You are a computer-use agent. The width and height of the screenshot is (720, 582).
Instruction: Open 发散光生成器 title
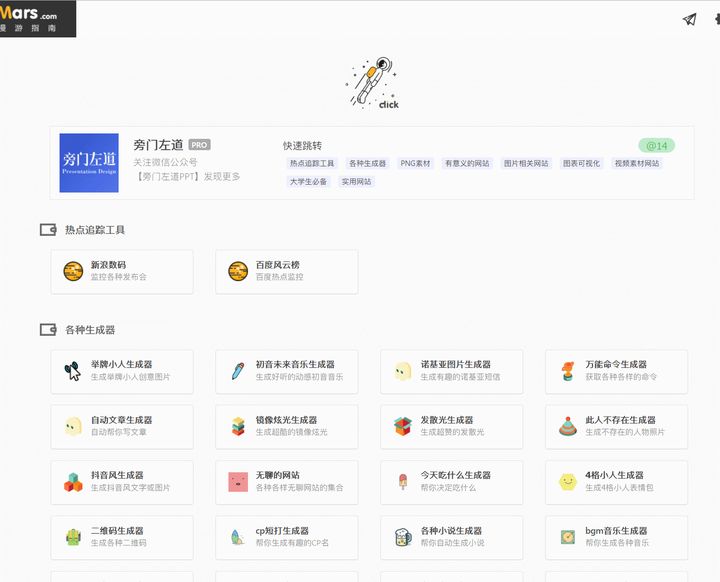(x=447, y=420)
